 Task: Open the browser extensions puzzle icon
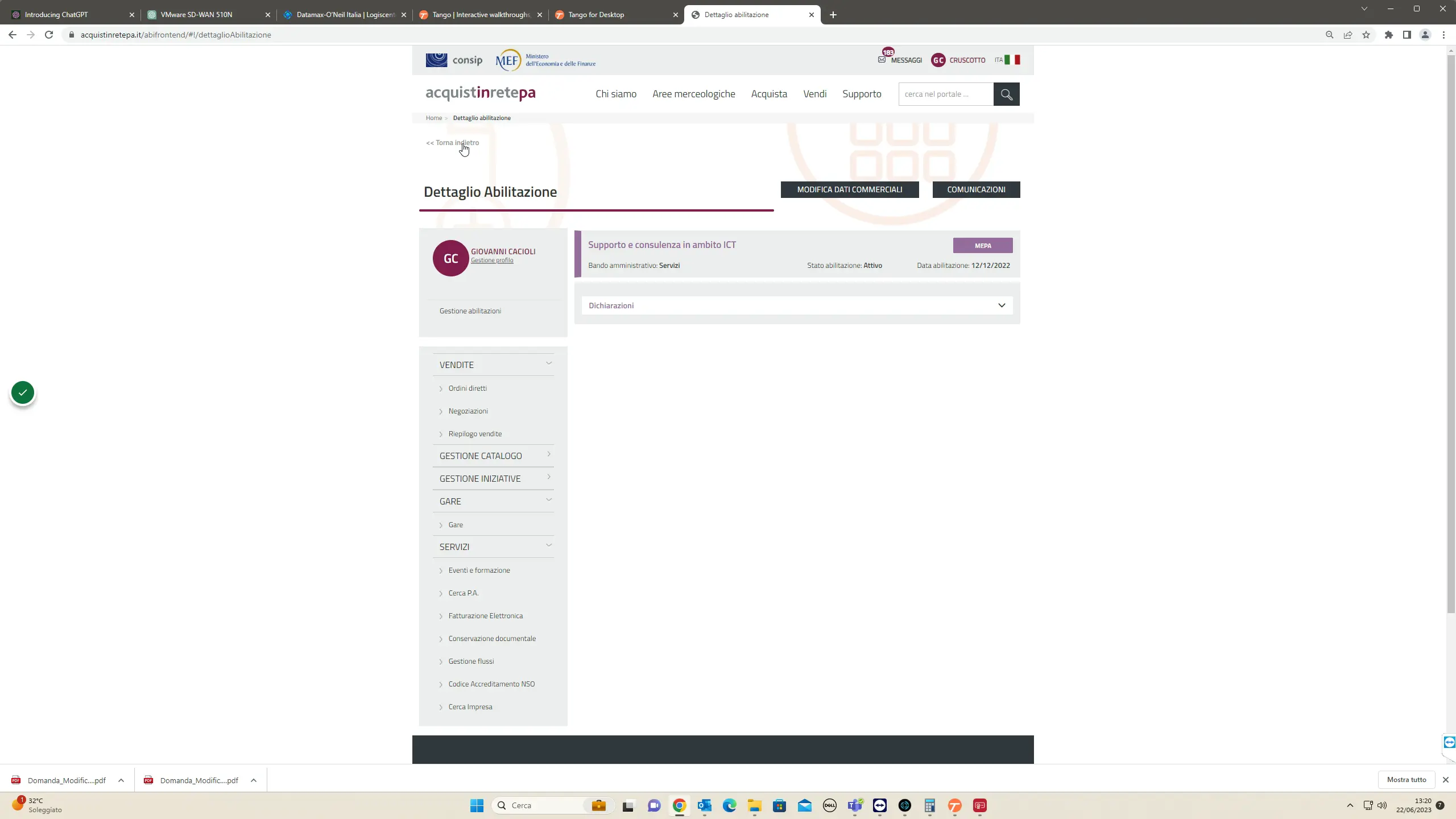(1389, 35)
